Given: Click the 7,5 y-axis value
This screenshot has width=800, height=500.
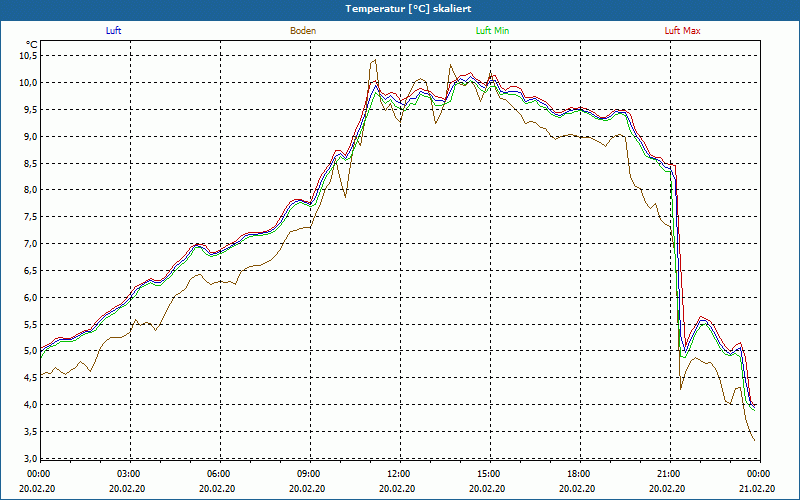Looking at the screenshot, I should pos(30,217).
